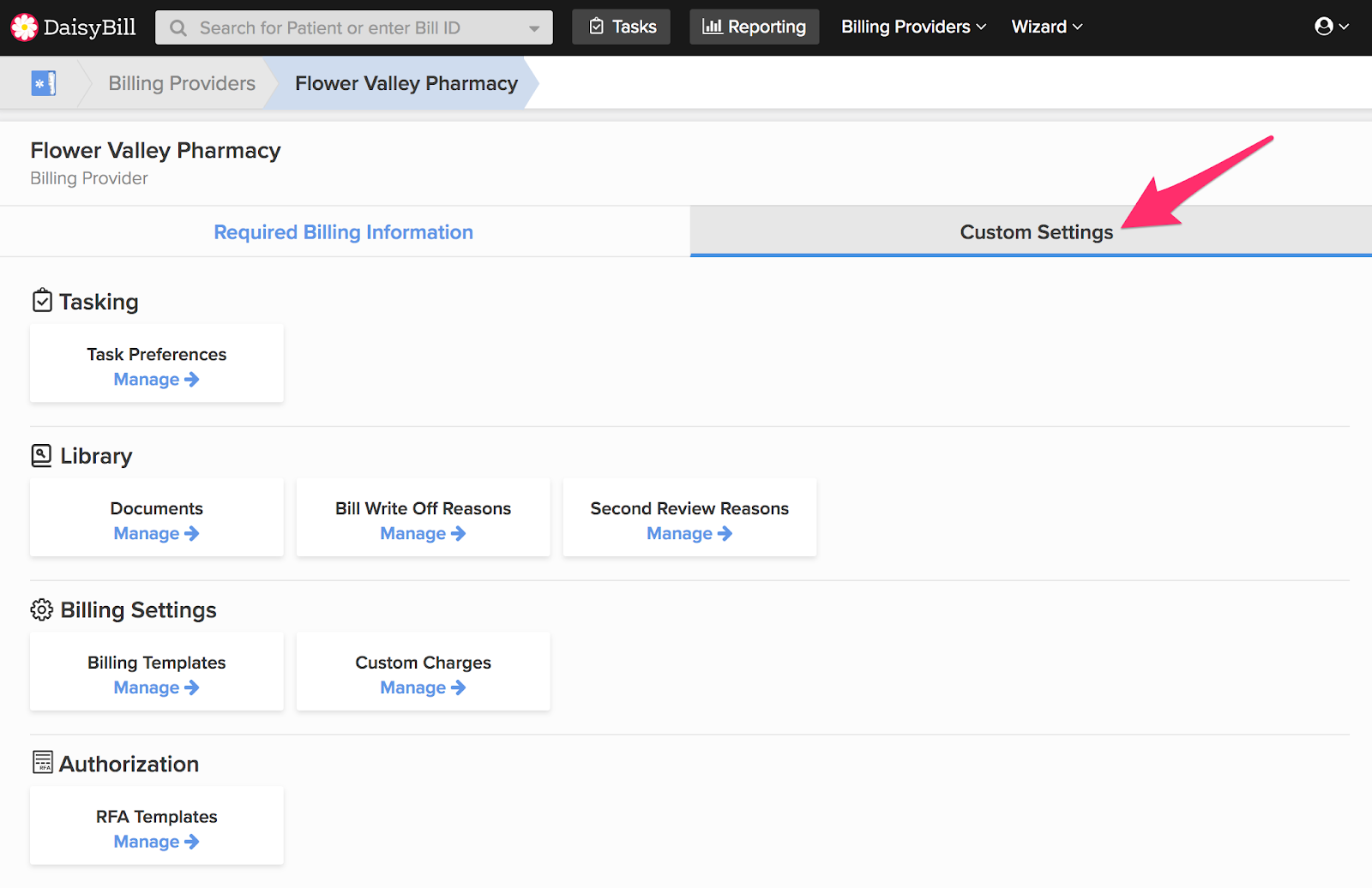Open the Reporting page
1372x888 pixels.
[x=755, y=27]
